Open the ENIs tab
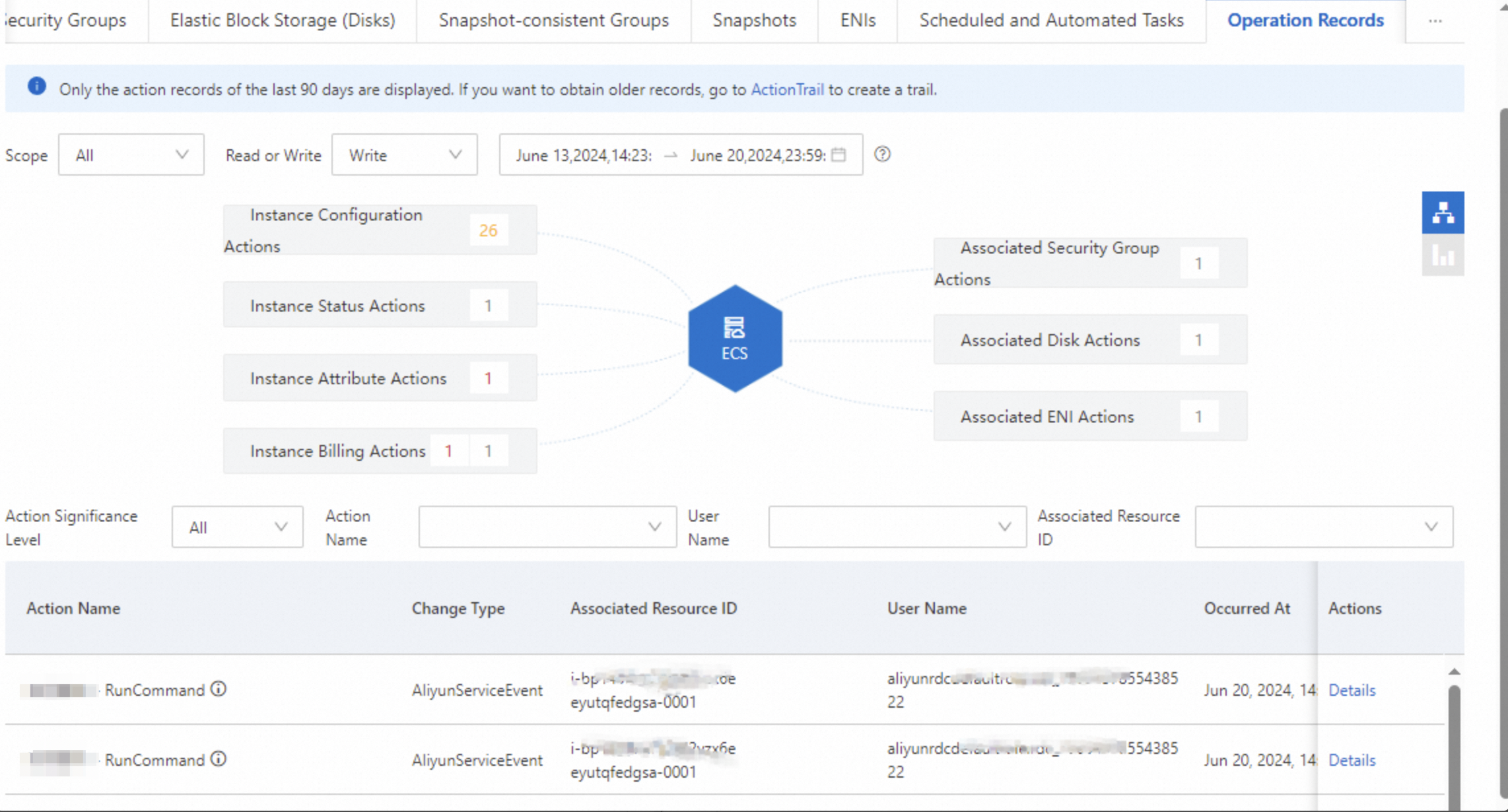Screen dimensions: 1508x812 pos(858,20)
